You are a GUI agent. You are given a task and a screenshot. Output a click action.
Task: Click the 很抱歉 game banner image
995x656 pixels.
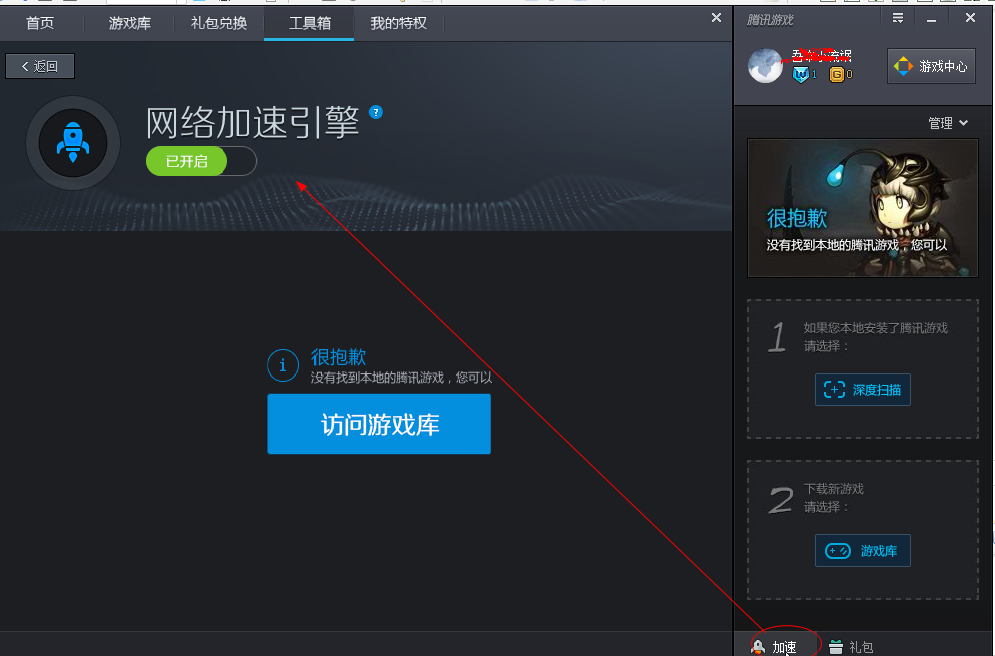pos(862,208)
